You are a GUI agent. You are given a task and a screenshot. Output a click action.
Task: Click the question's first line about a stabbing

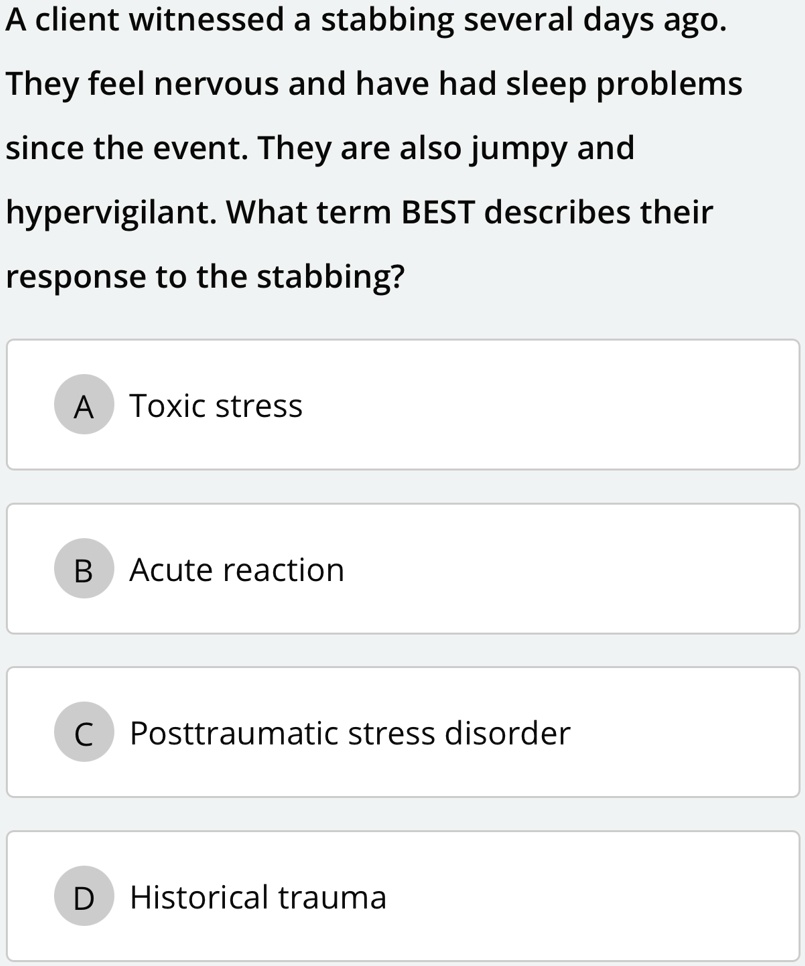tap(364, 21)
